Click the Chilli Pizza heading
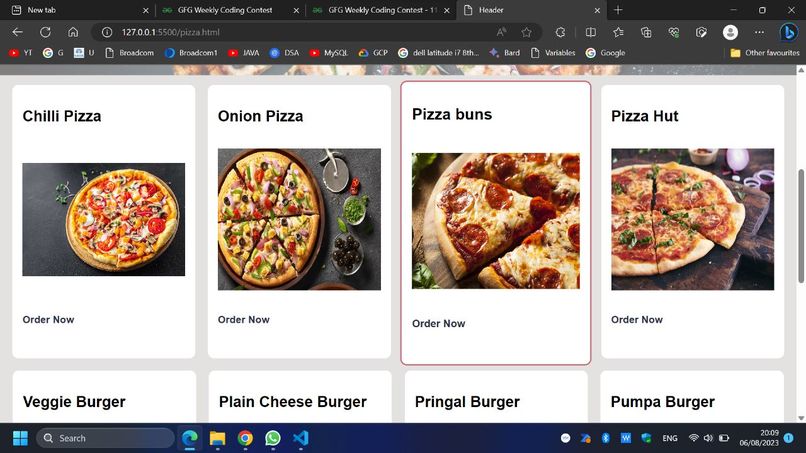806x453 pixels. tap(62, 116)
